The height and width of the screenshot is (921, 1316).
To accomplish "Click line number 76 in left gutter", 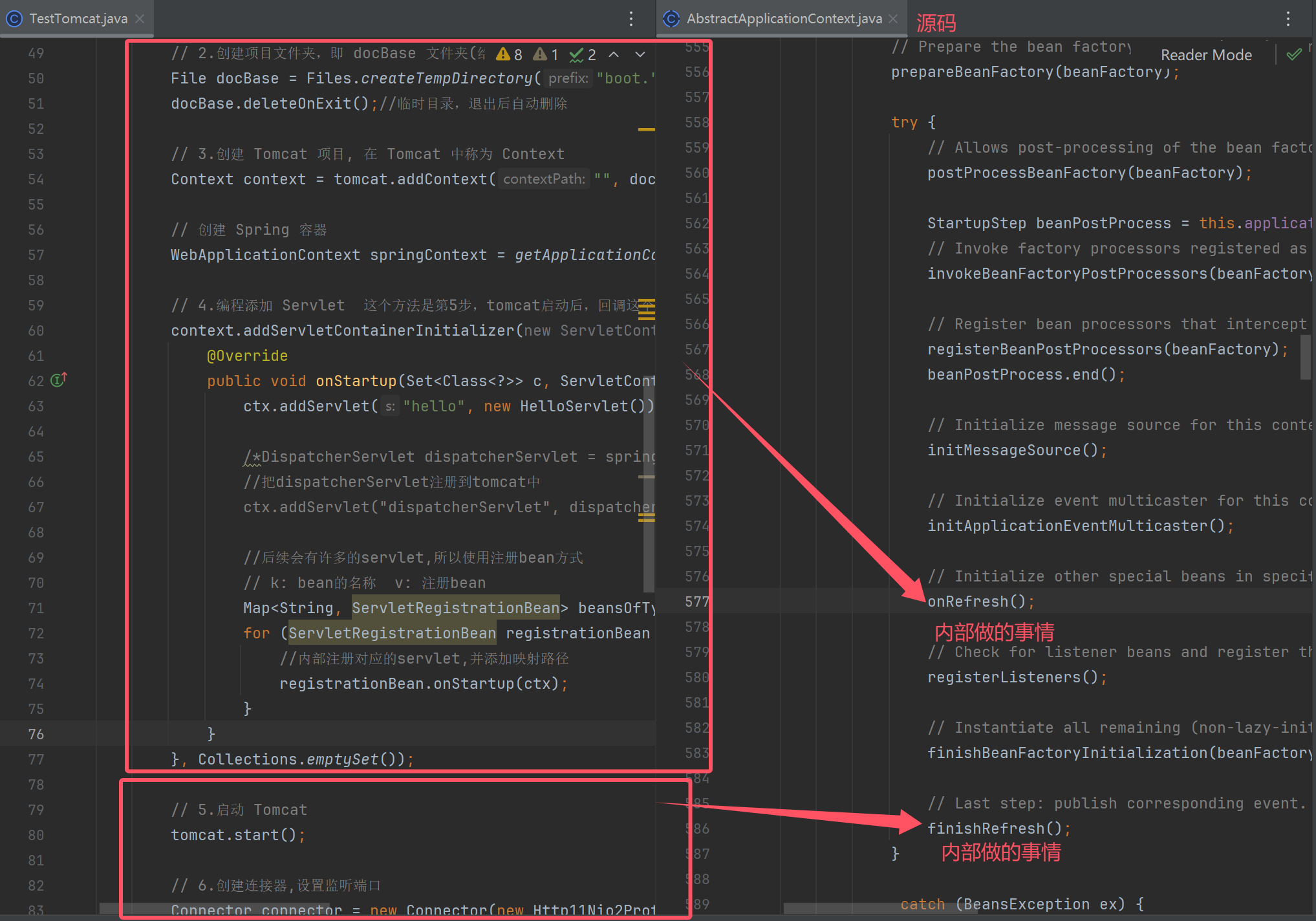I will click(x=36, y=734).
